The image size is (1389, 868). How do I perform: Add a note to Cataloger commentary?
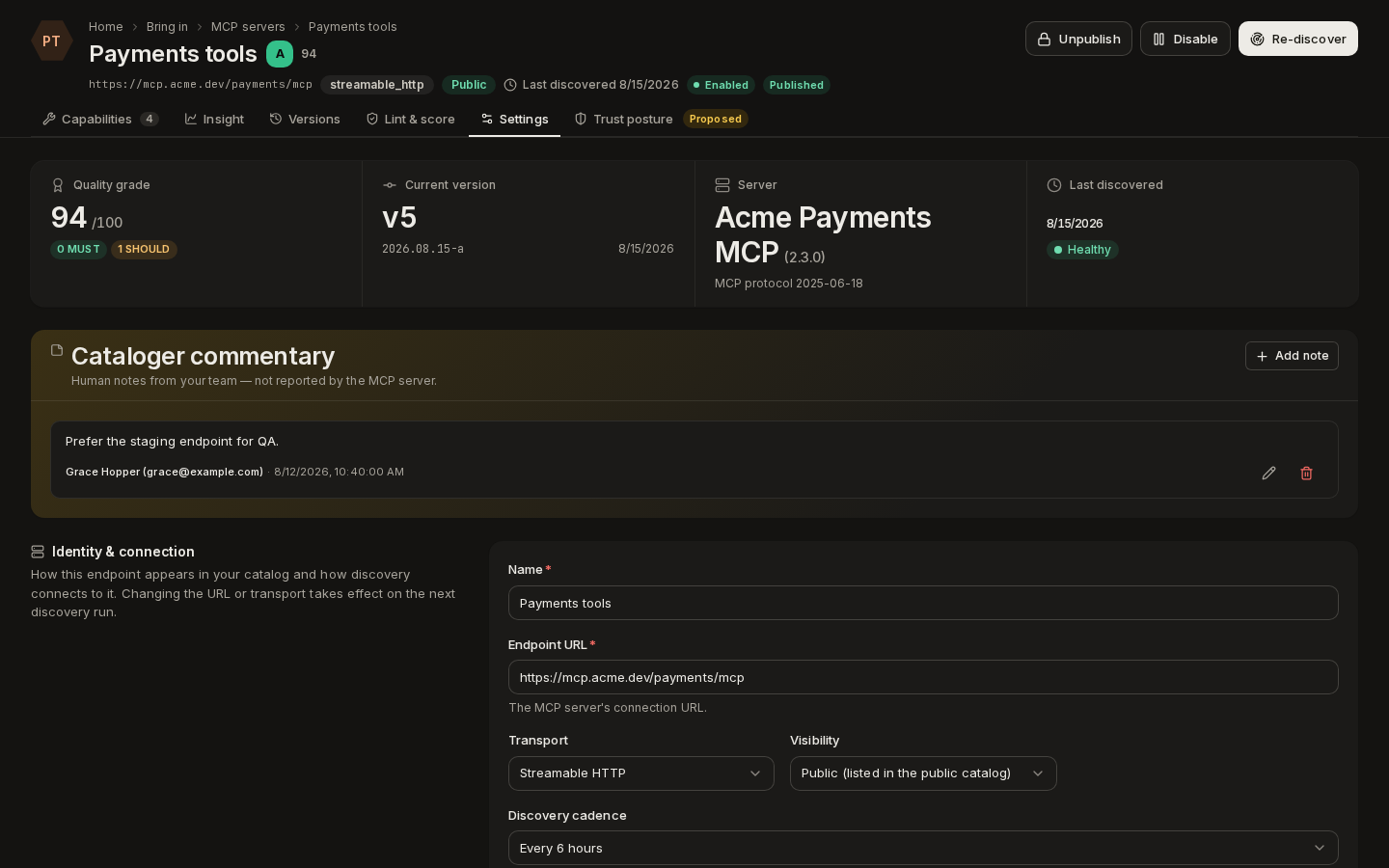pos(1292,356)
